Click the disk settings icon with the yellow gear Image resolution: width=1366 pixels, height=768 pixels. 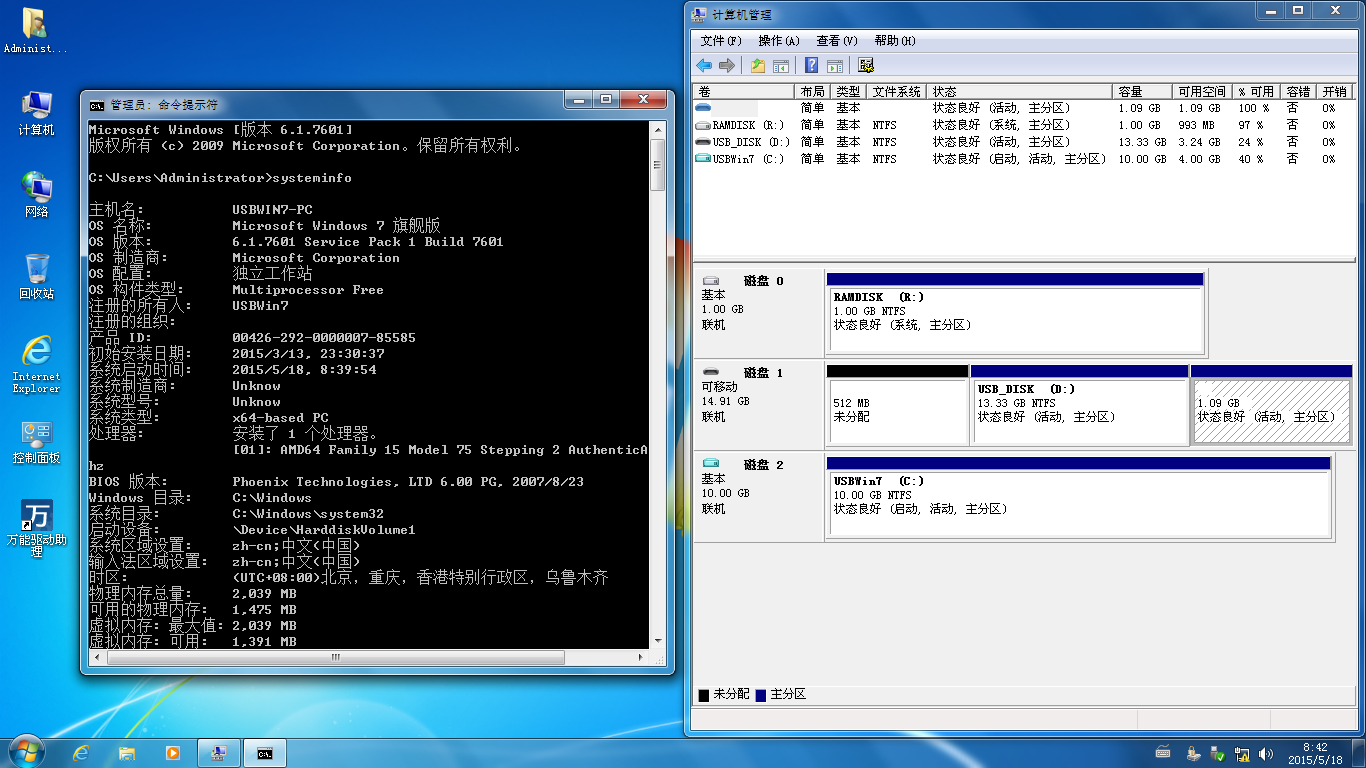(866, 66)
